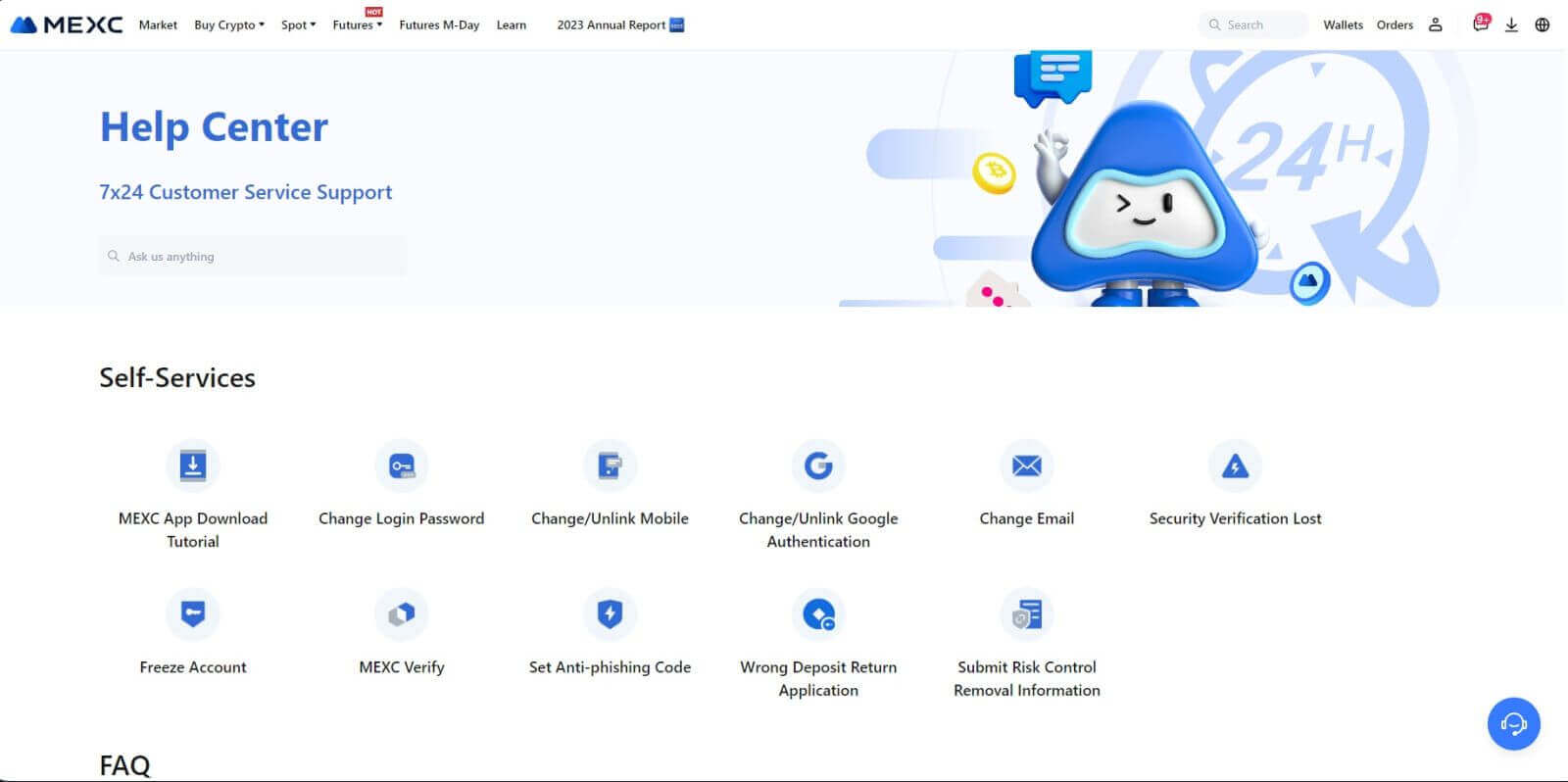Open the user profile icon
Screen dimensions: 1568x782
[x=1435, y=24]
